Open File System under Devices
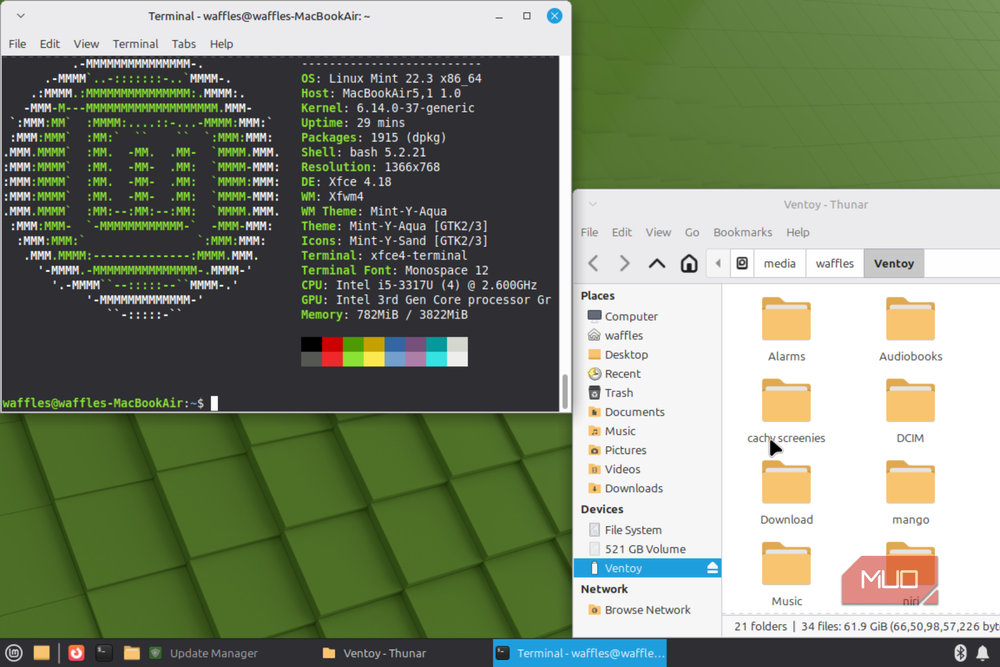This screenshot has height=667, width=1000. click(x=647, y=530)
